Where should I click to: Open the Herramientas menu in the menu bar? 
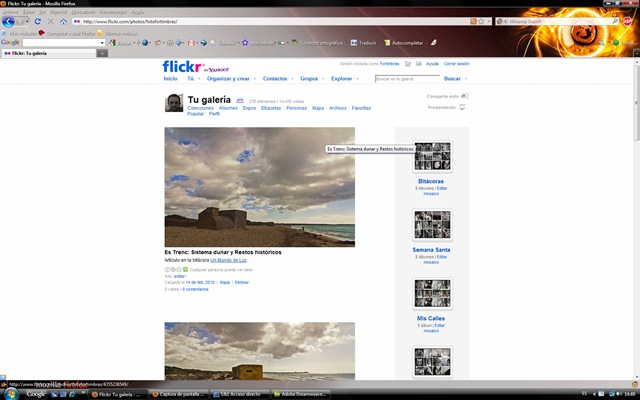point(113,12)
